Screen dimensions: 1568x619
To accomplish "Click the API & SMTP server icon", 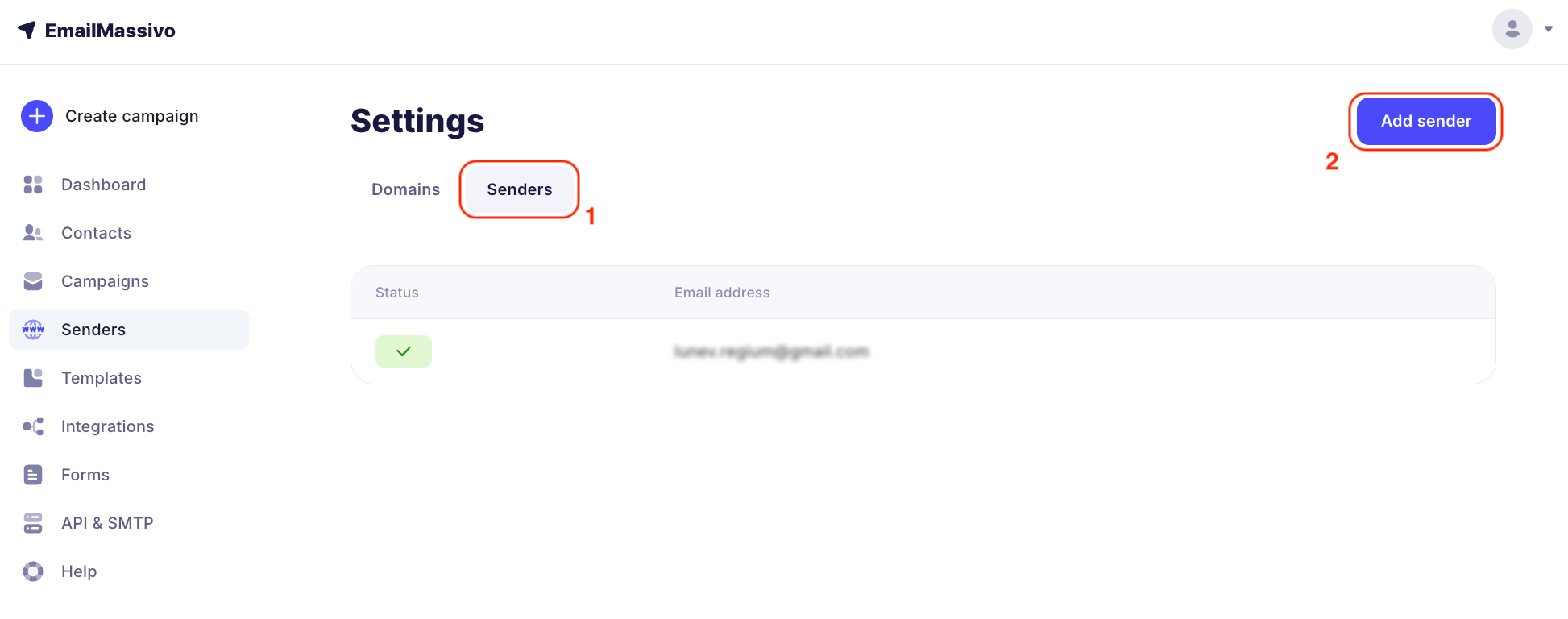I will (33, 523).
